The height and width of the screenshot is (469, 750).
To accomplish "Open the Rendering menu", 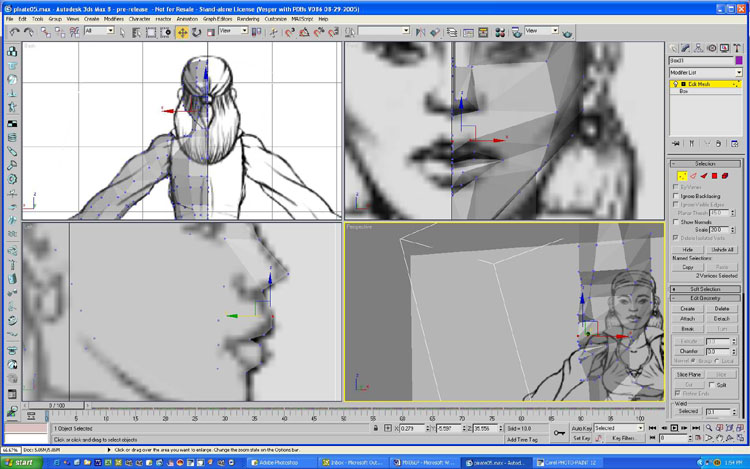I will (x=248, y=19).
